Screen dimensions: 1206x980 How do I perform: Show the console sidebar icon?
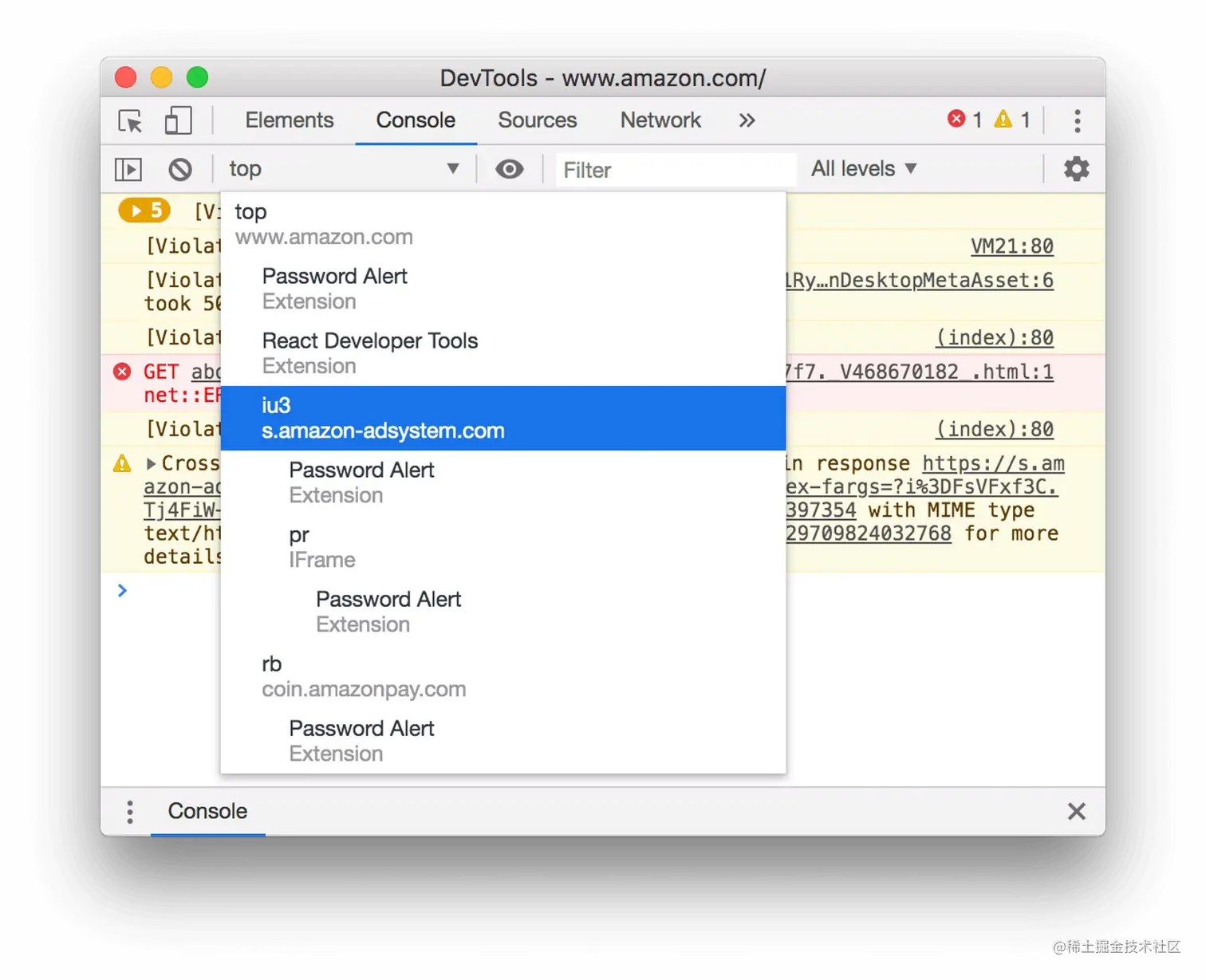(x=128, y=169)
